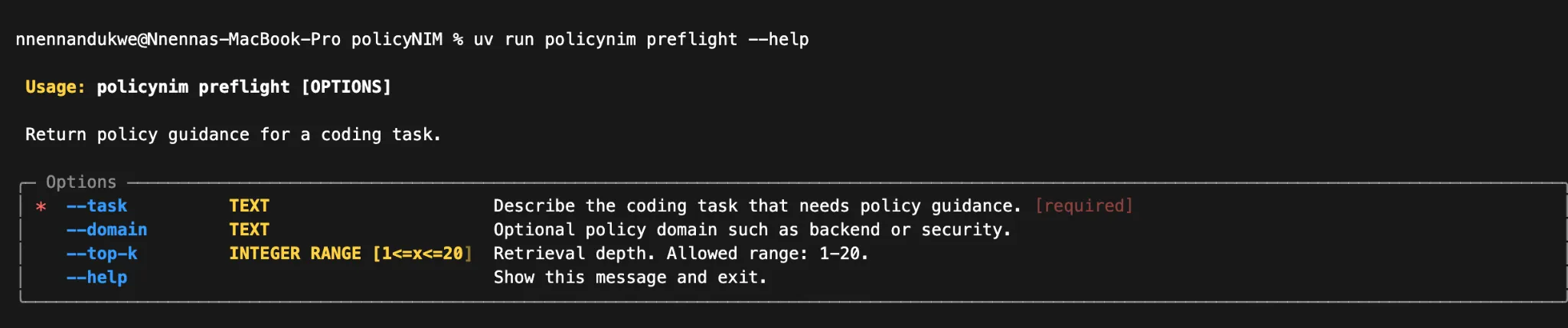The height and width of the screenshot is (328, 1568).
Task: Click the 'Describe the coding task' description text
Action: point(756,205)
